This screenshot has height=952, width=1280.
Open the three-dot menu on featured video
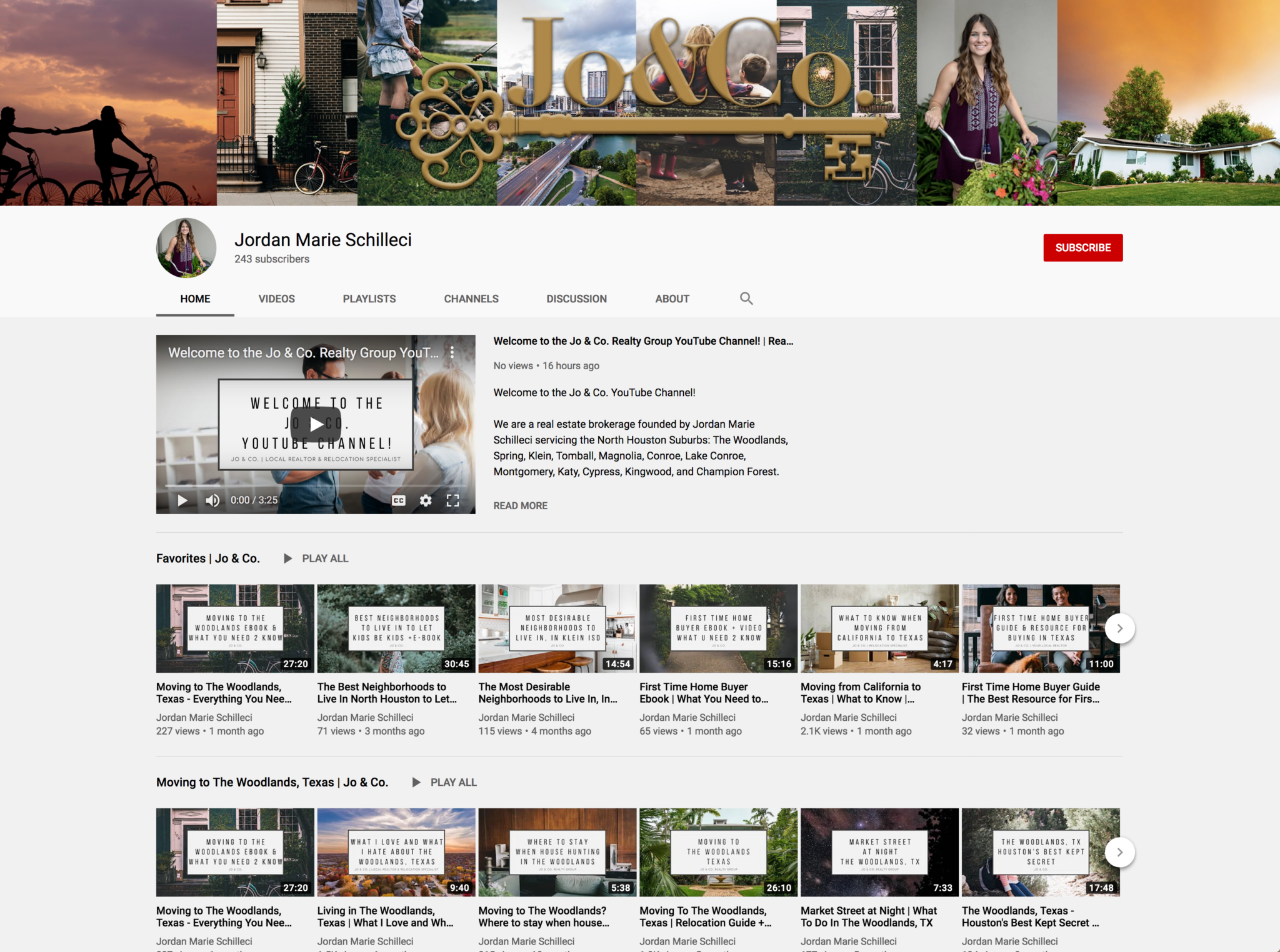point(452,352)
